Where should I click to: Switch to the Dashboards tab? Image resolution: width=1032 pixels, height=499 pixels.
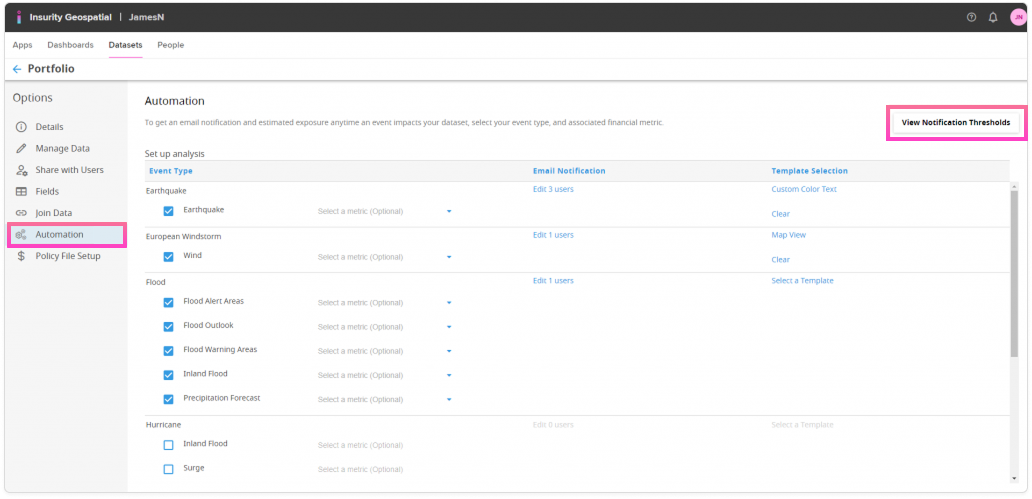(x=70, y=45)
